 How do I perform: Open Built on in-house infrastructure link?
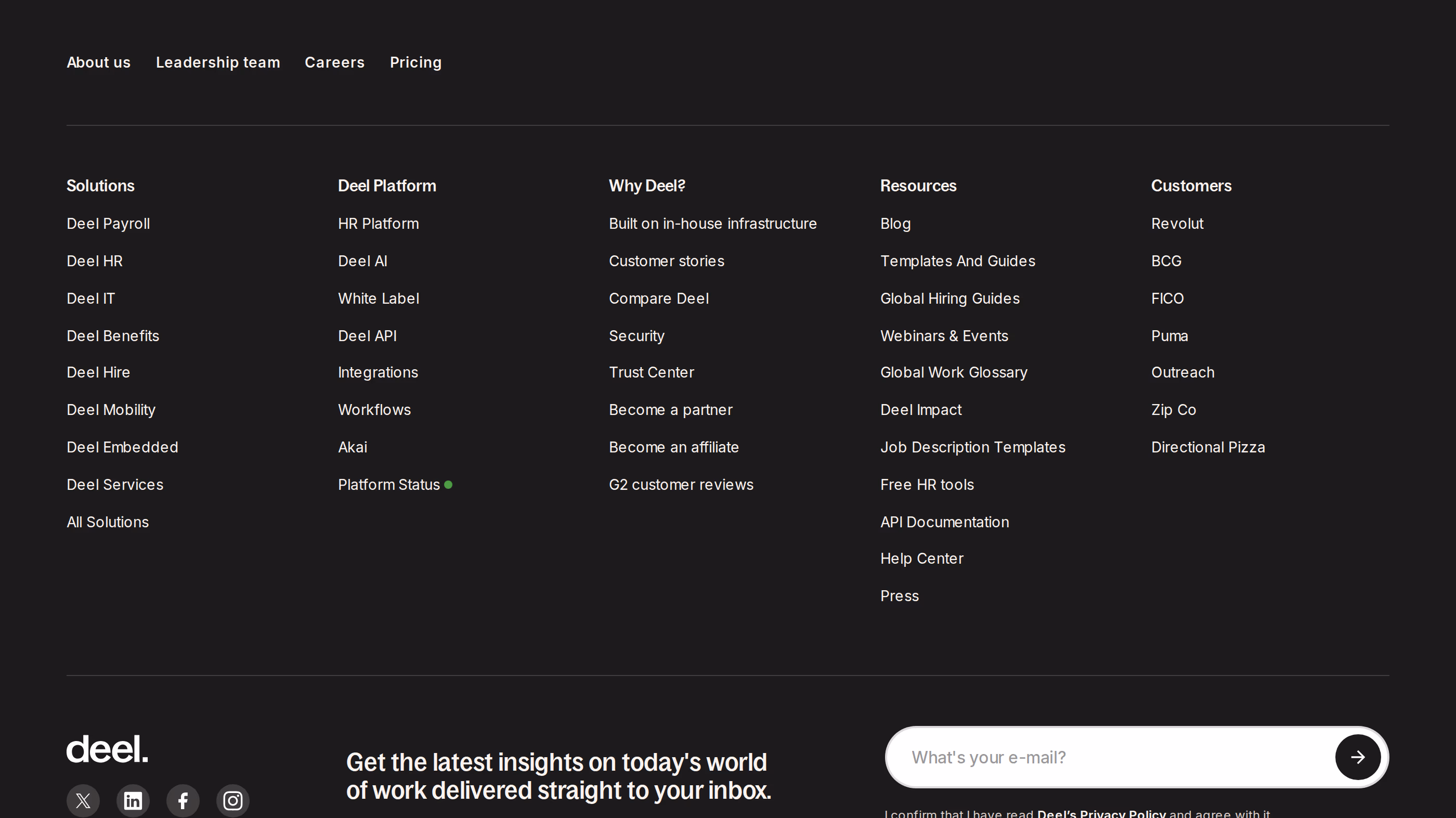coord(712,224)
